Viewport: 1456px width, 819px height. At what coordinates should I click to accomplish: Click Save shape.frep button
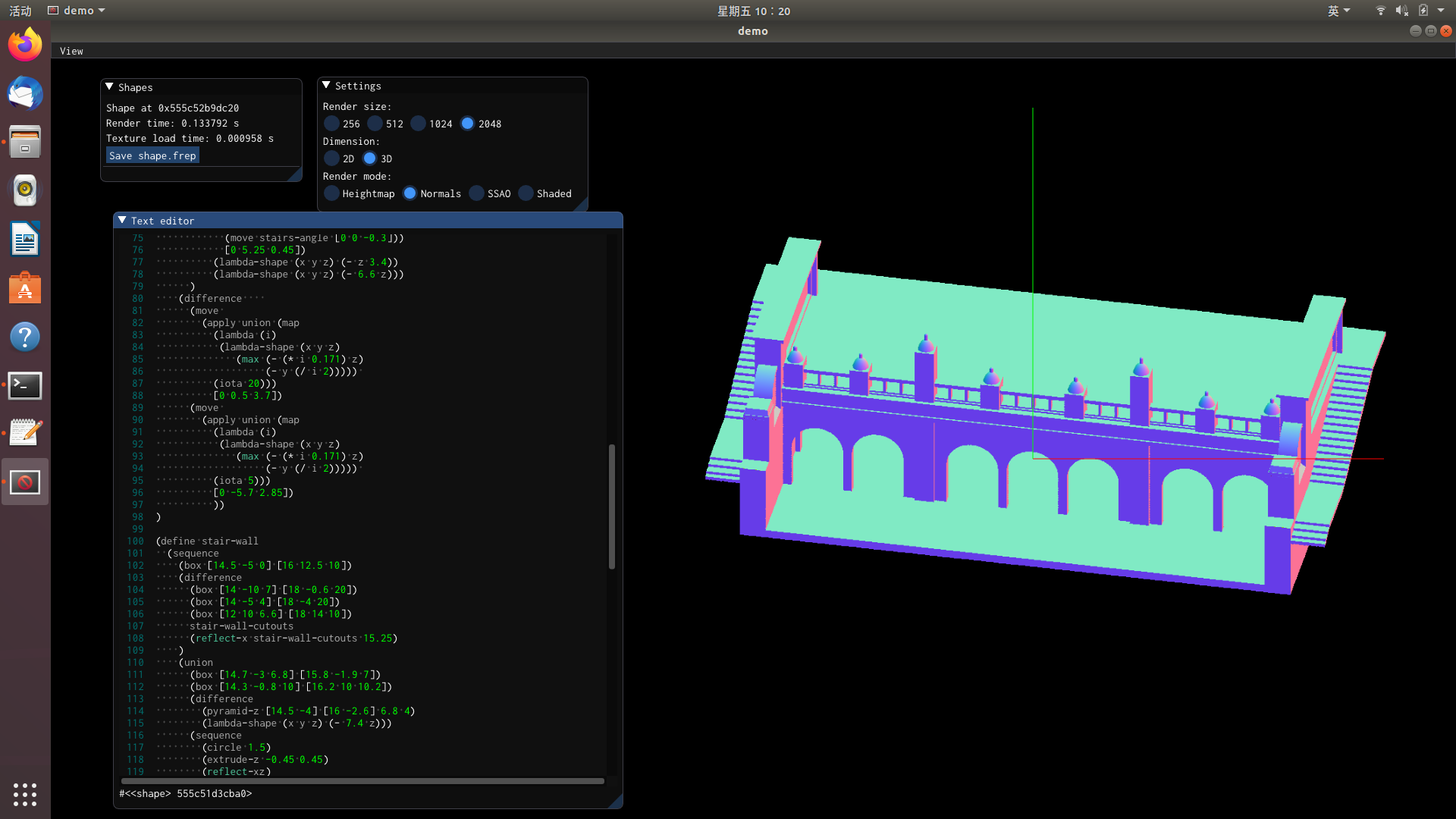click(152, 155)
